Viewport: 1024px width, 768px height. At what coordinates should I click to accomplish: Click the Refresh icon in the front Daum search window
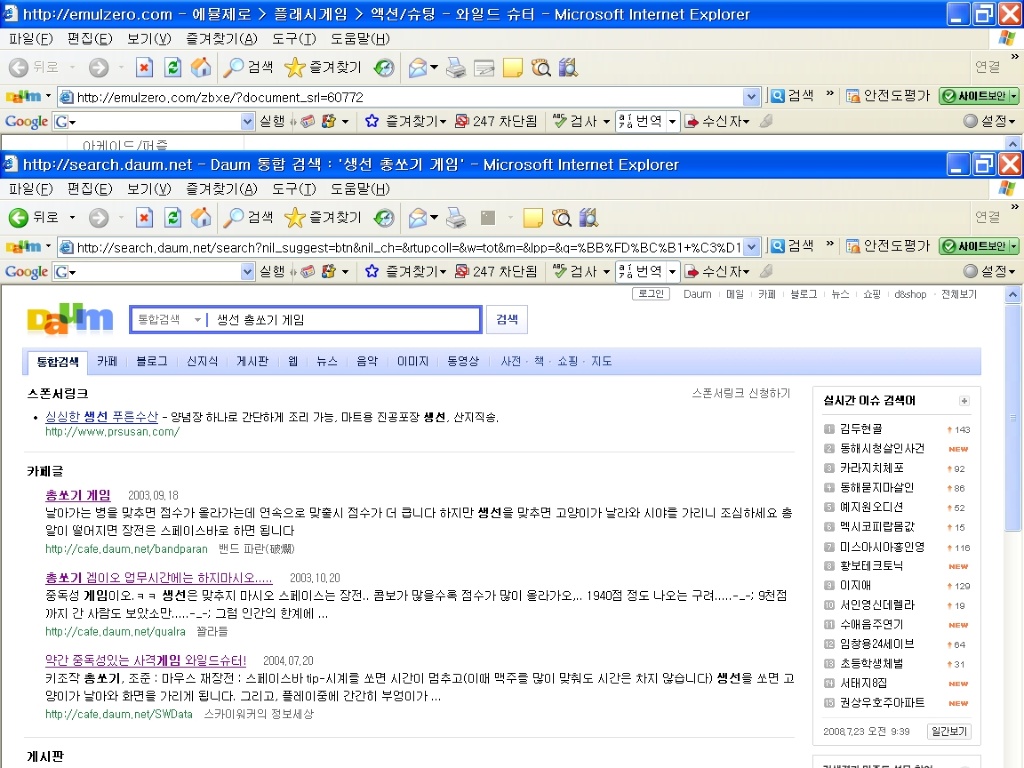click(x=172, y=217)
